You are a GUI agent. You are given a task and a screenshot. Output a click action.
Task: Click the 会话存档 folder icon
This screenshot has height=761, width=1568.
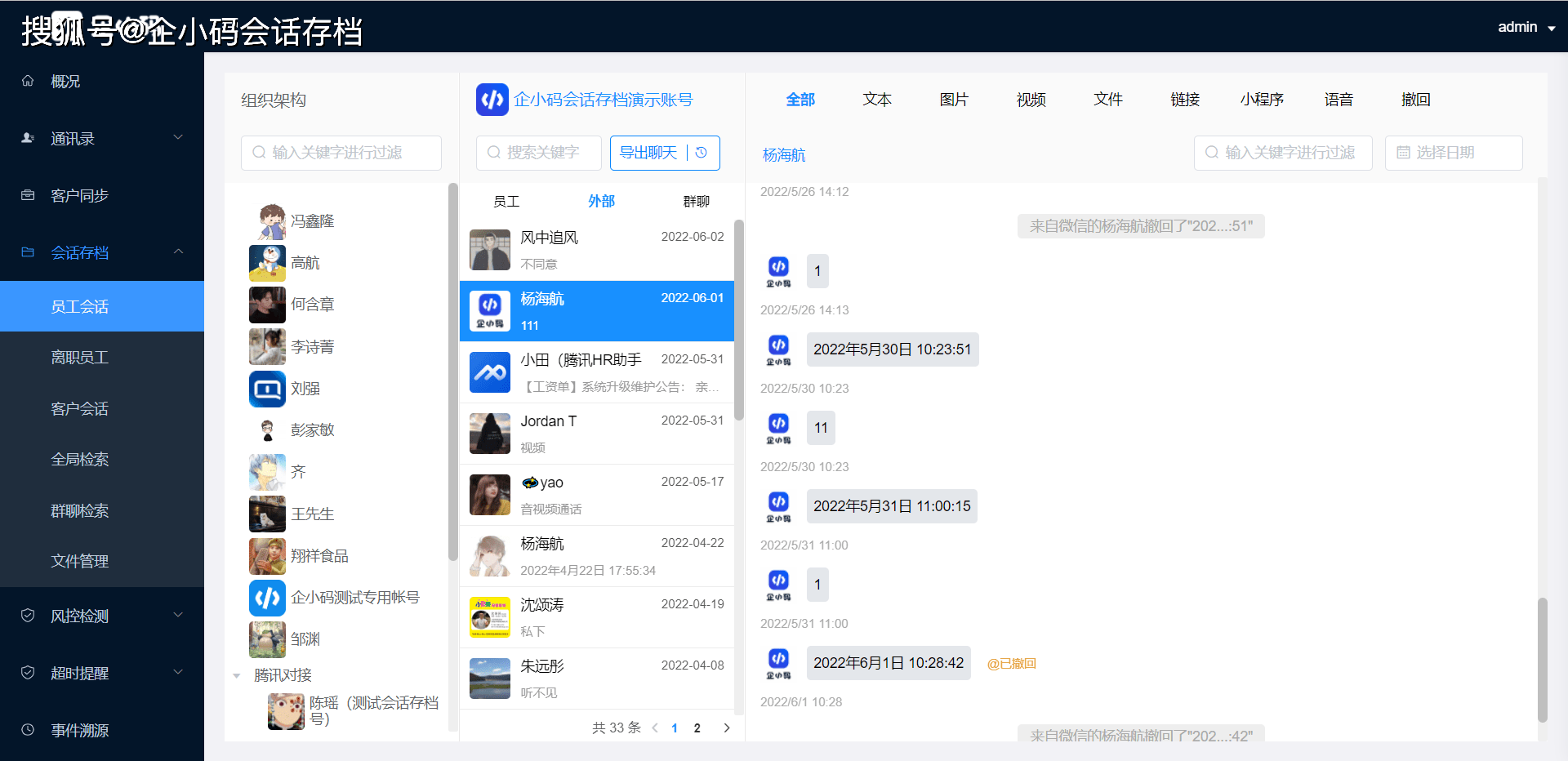pyautogui.click(x=28, y=252)
